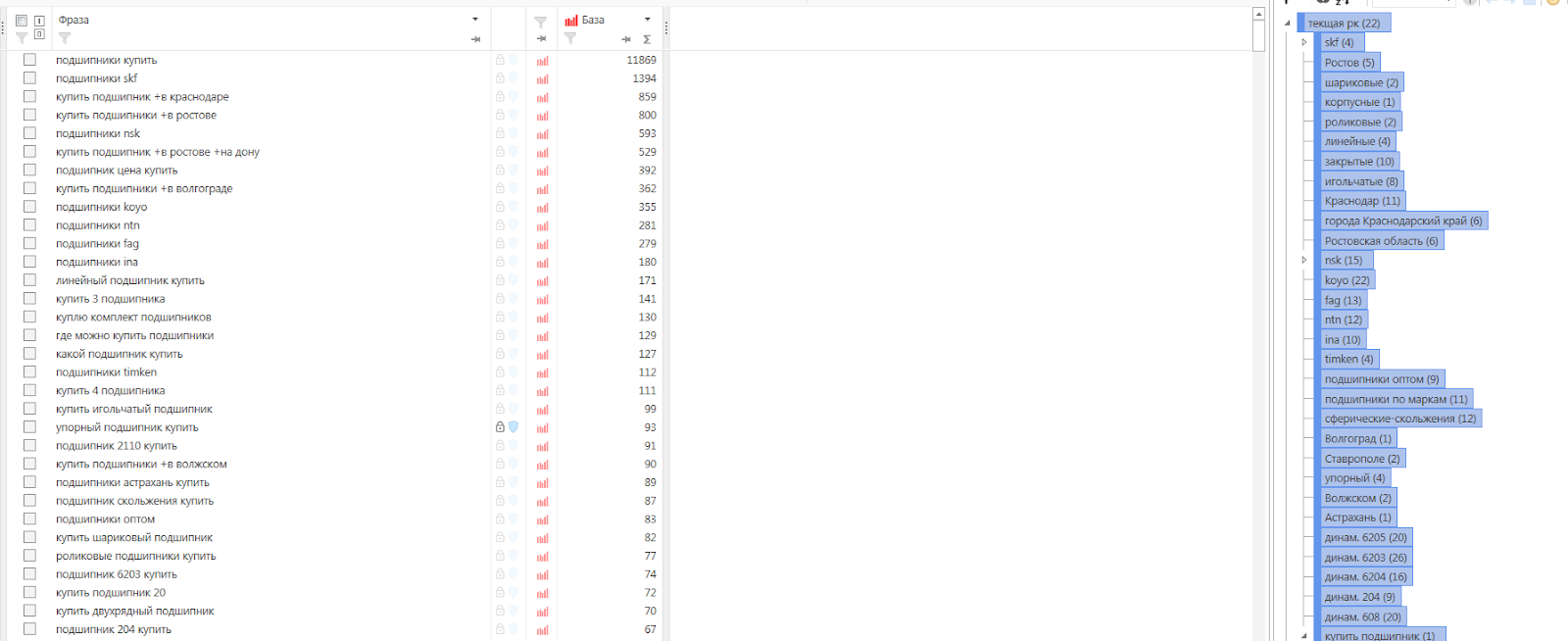Click the table scrollbar up arrow

(x=1258, y=15)
